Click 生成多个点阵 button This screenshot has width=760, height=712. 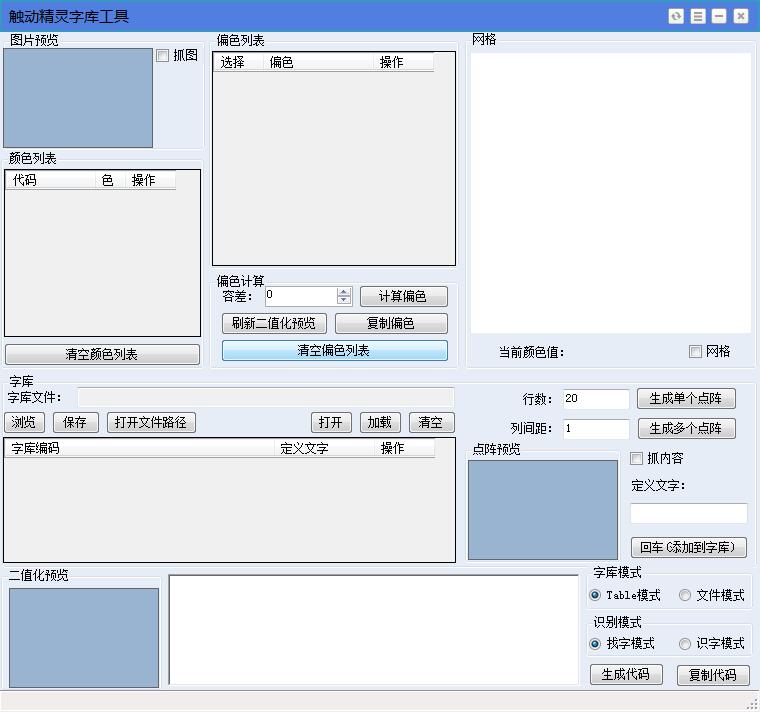click(x=686, y=428)
